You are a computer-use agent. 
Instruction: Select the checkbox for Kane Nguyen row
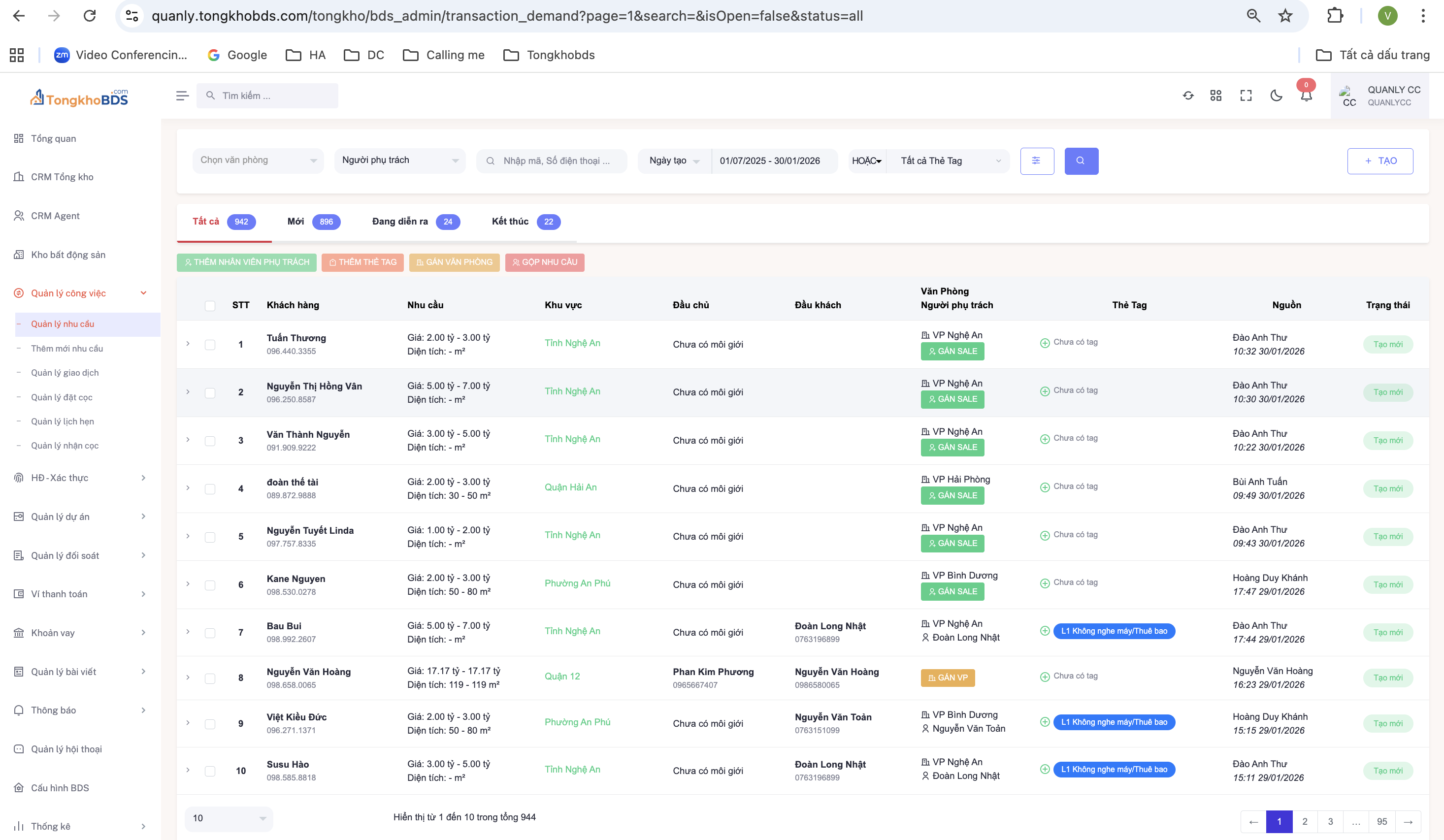[210, 585]
